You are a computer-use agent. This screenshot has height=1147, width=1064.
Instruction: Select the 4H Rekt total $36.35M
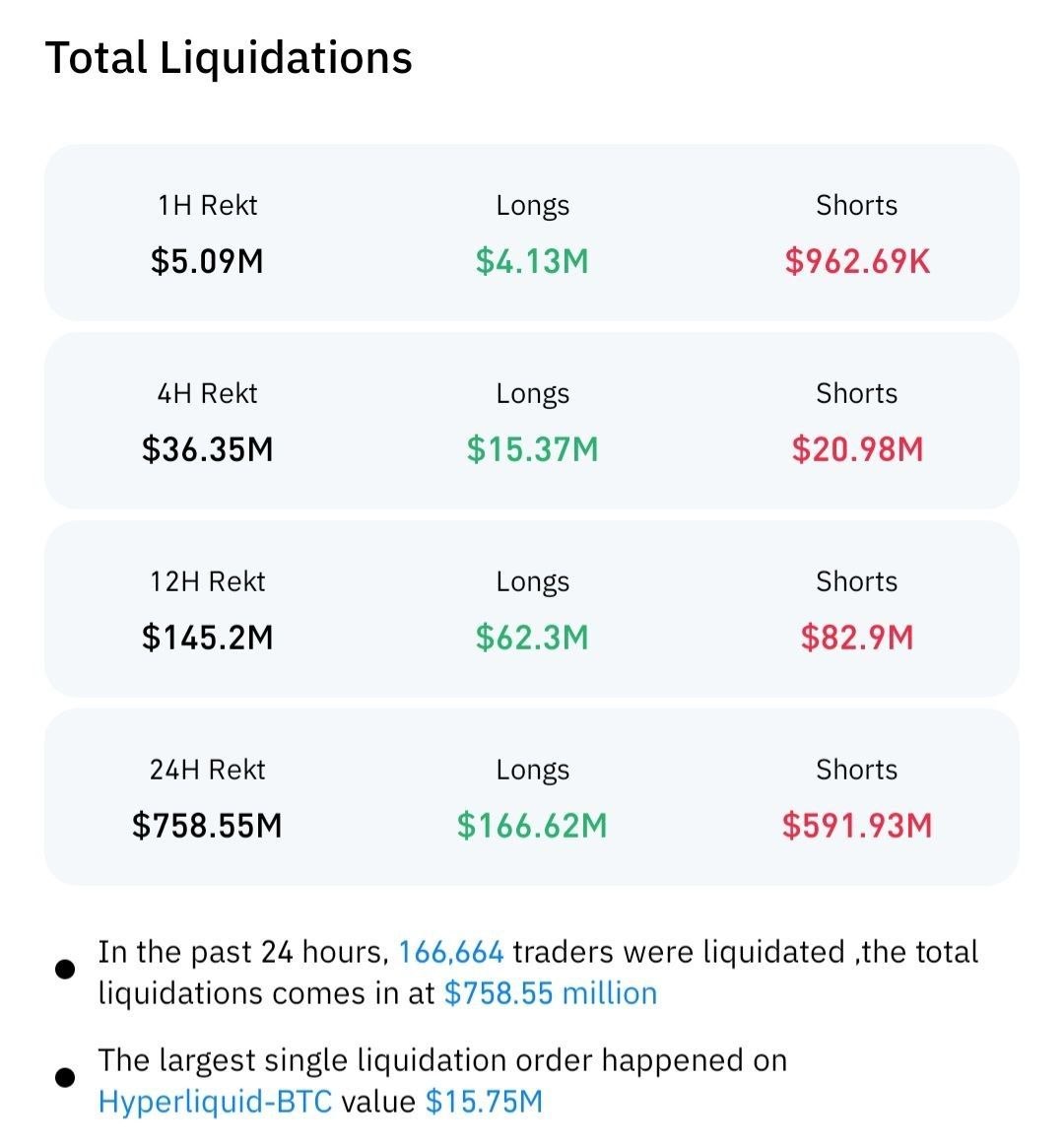[x=207, y=449]
